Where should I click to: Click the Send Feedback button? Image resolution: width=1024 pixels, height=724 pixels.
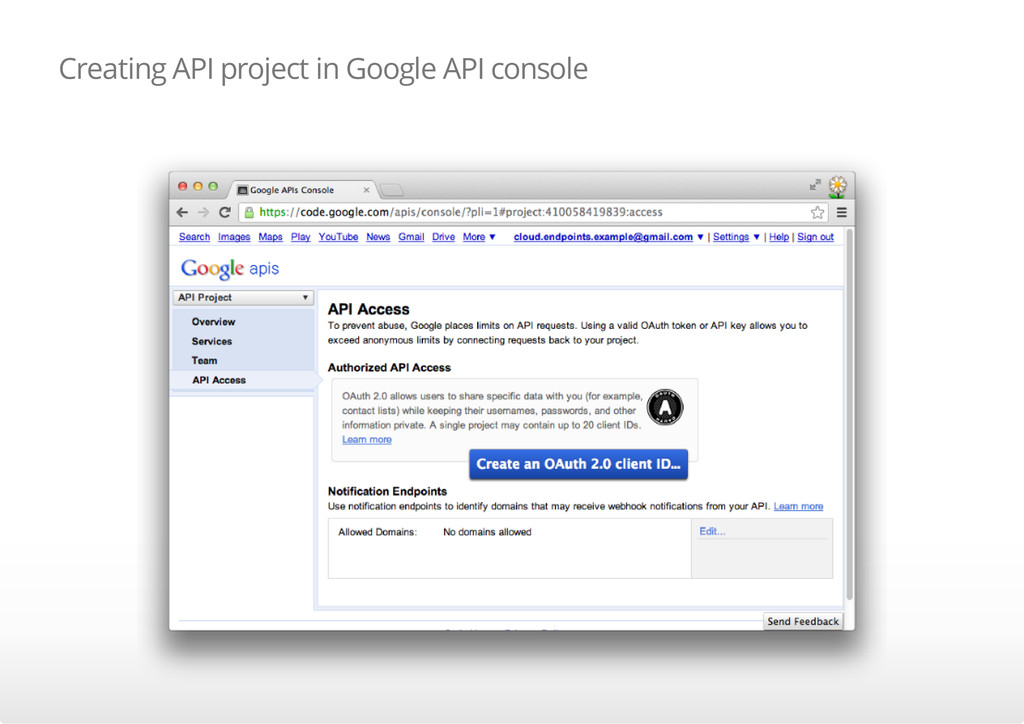click(x=803, y=622)
